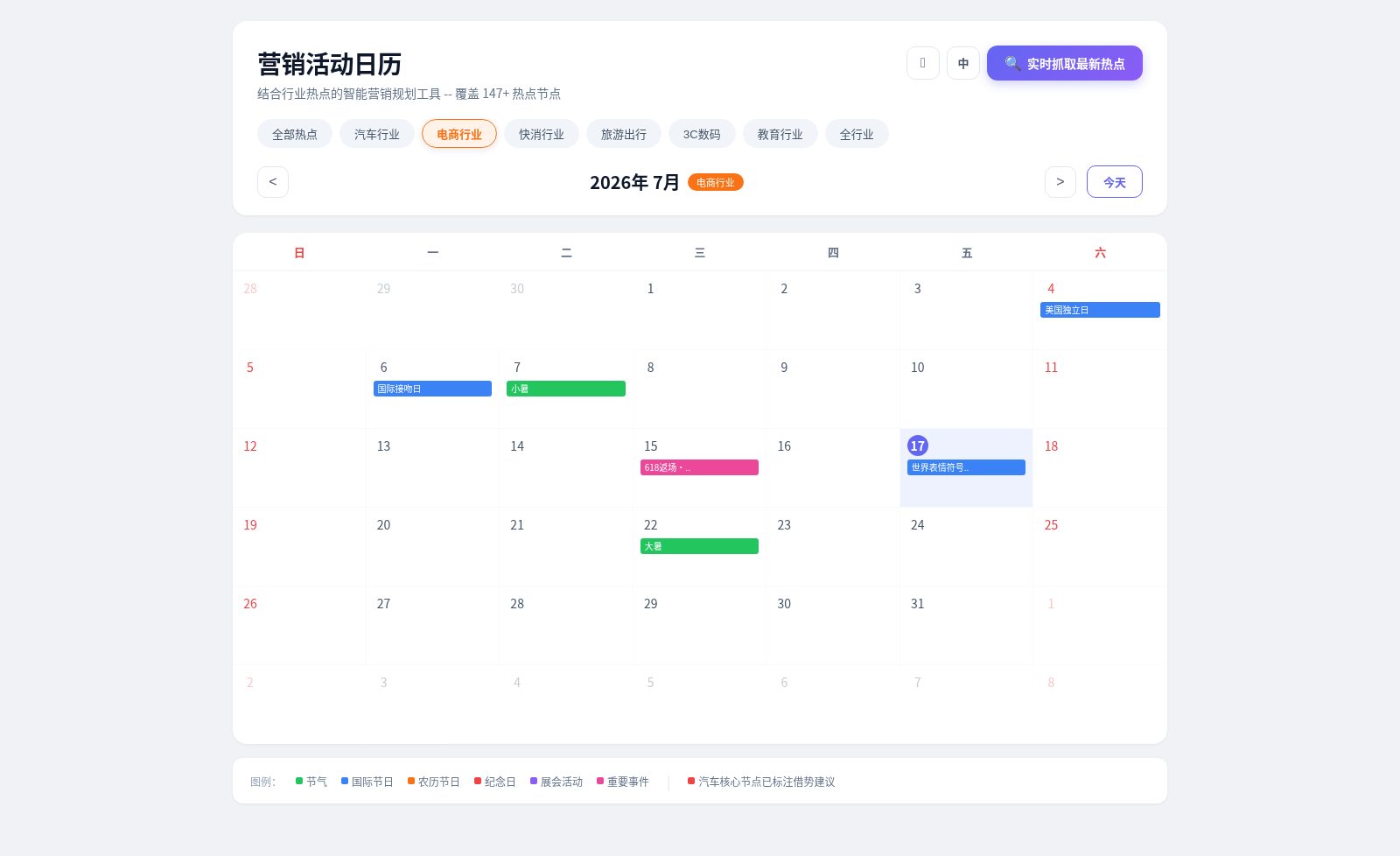Click purple 展会活动 legend item

pos(556,782)
